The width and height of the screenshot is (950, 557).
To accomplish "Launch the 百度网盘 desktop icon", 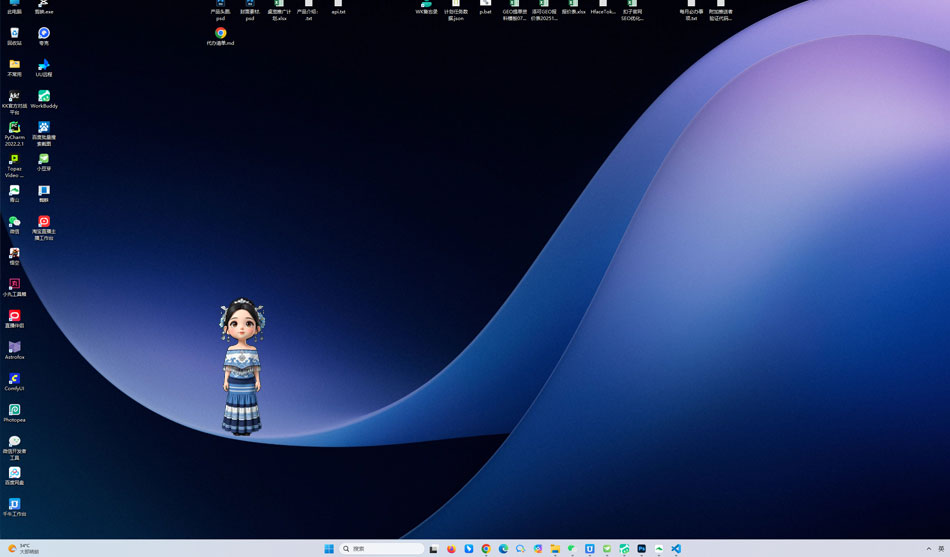I will click(x=15, y=476).
